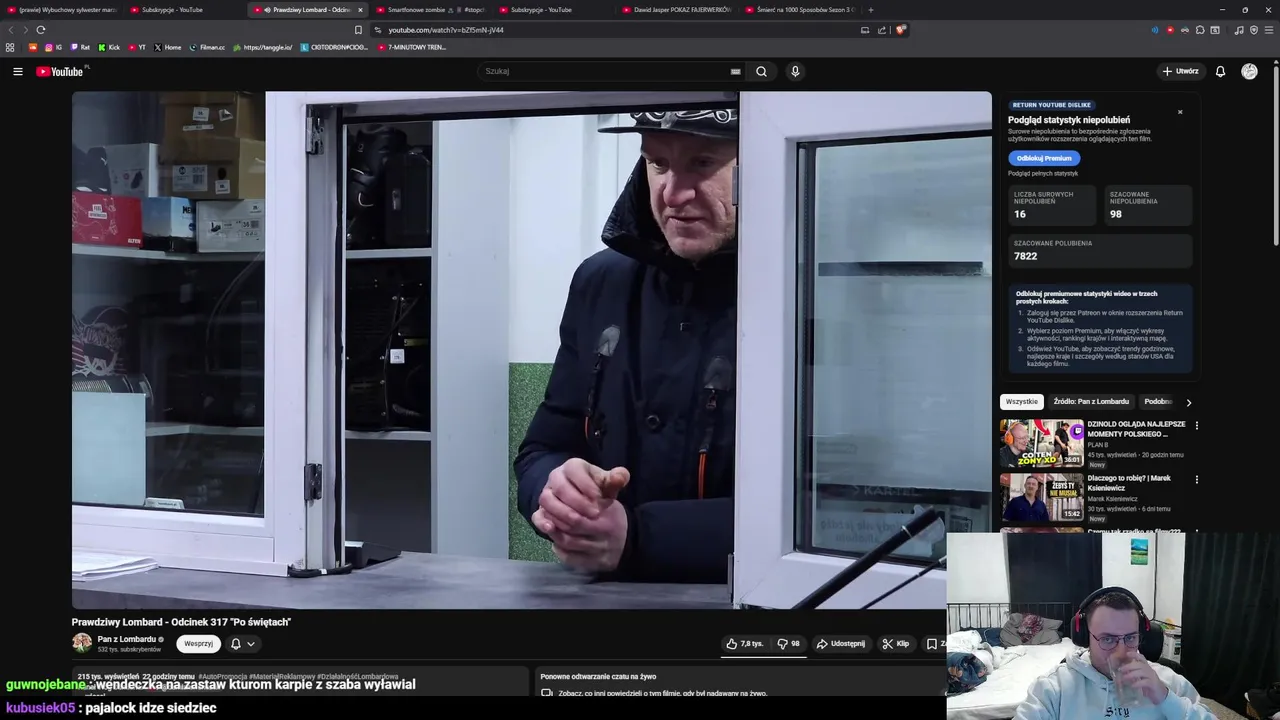Open YouTube notifications bell
Image resolution: width=1280 pixels, height=720 pixels.
[1220, 71]
